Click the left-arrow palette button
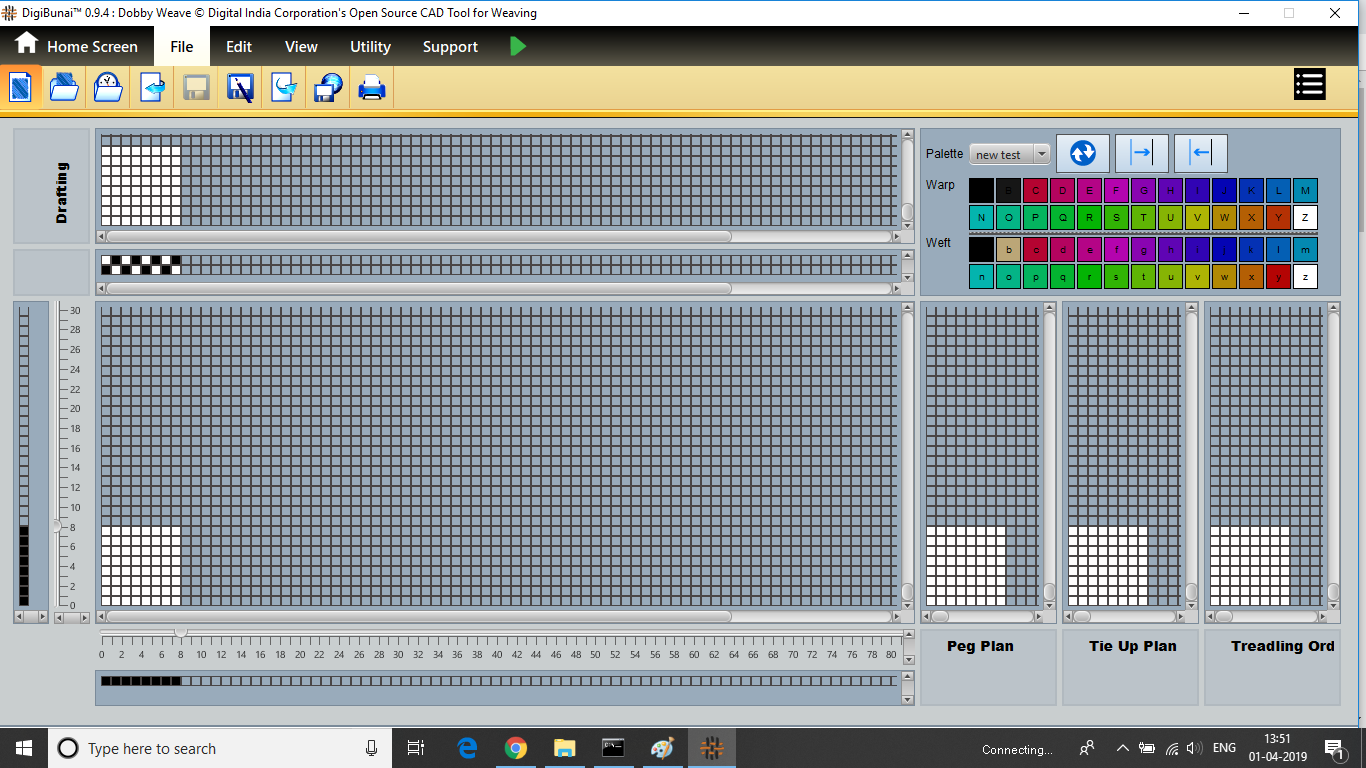Image resolution: width=1366 pixels, height=768 pixels. click(1200, 153)
